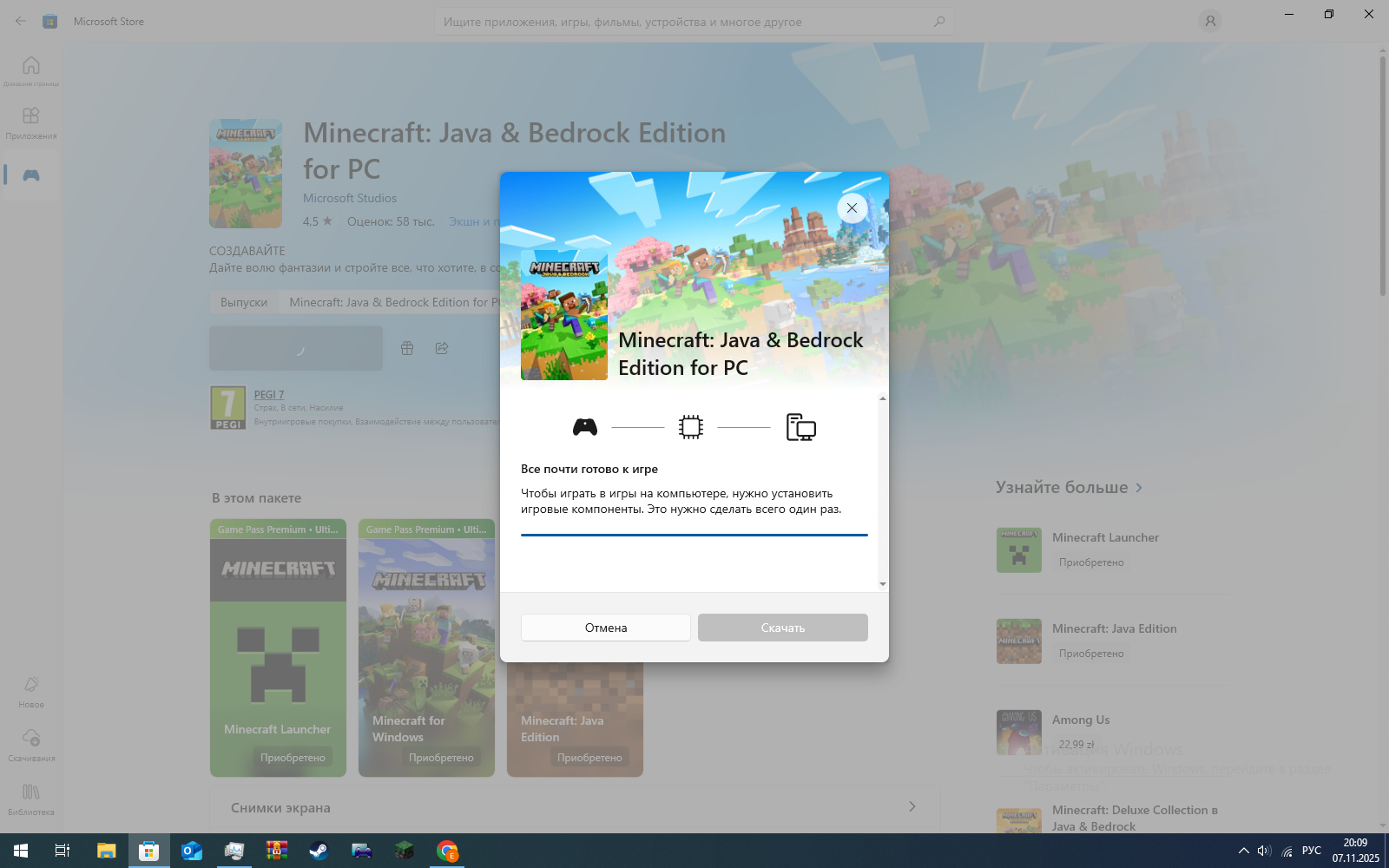The height and width of the screenshot is (868, 1389).
Task: Open Minecraft Launcher in Узнайте больше list
Action: click(x=1113, y=549)
